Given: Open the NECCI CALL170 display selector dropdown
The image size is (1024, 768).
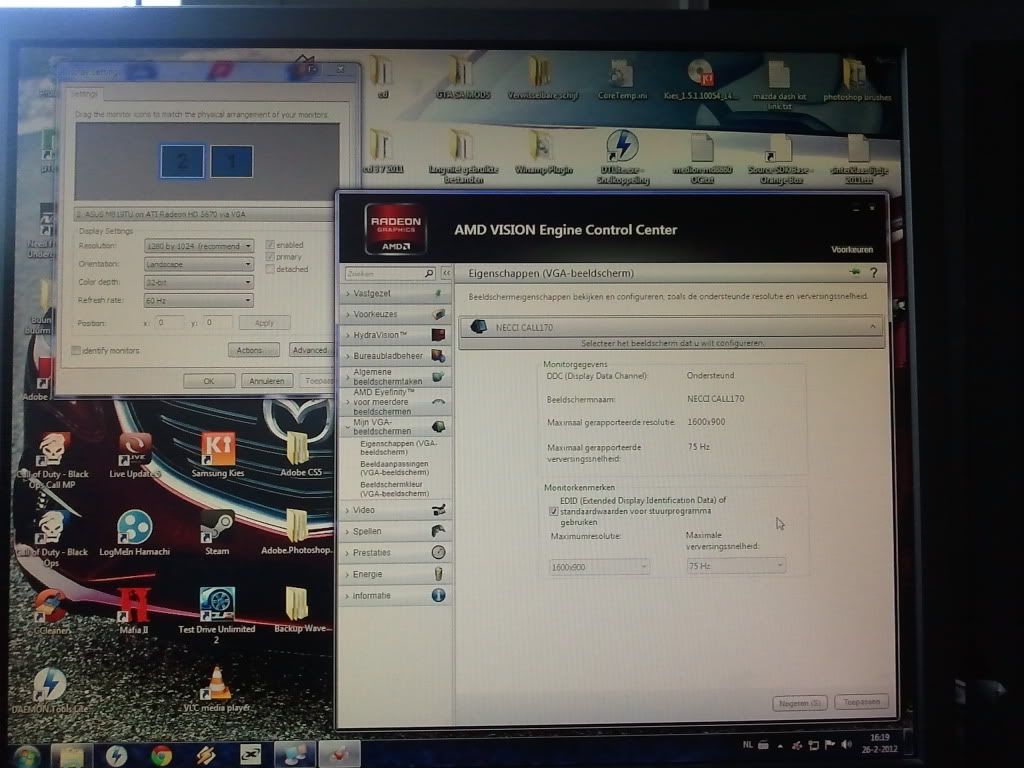Looking at the screenshot, I should tap(671, 327).
